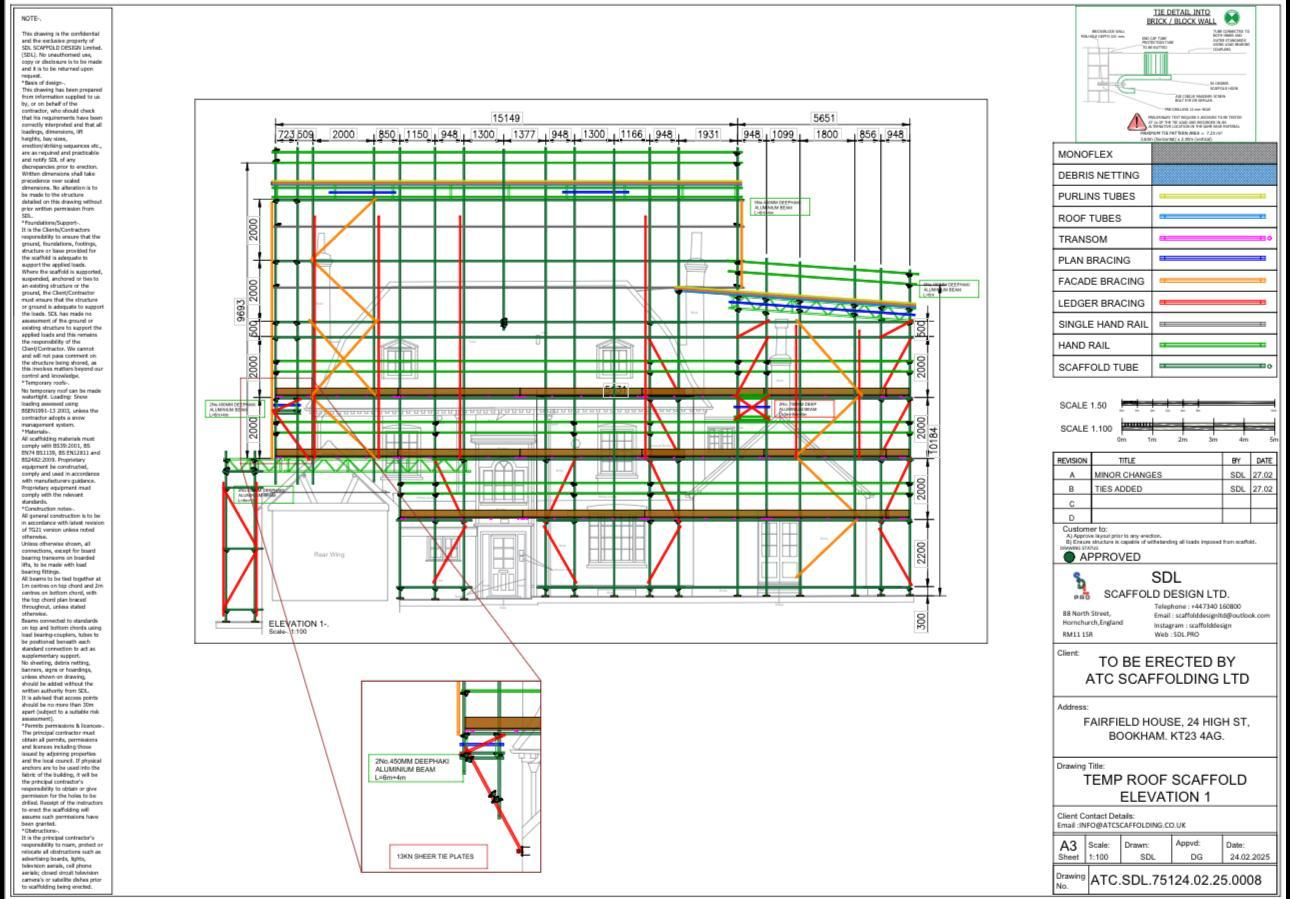The width and height of the screenshot is (1290, 899).
Task: Click the "ATC SCAFFOLDING LTD" client name
Action: click(1167, 679)
